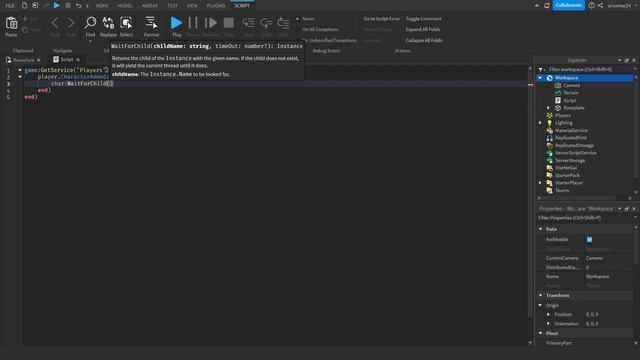Expand the Baseplate tree node

pos(549,108)
